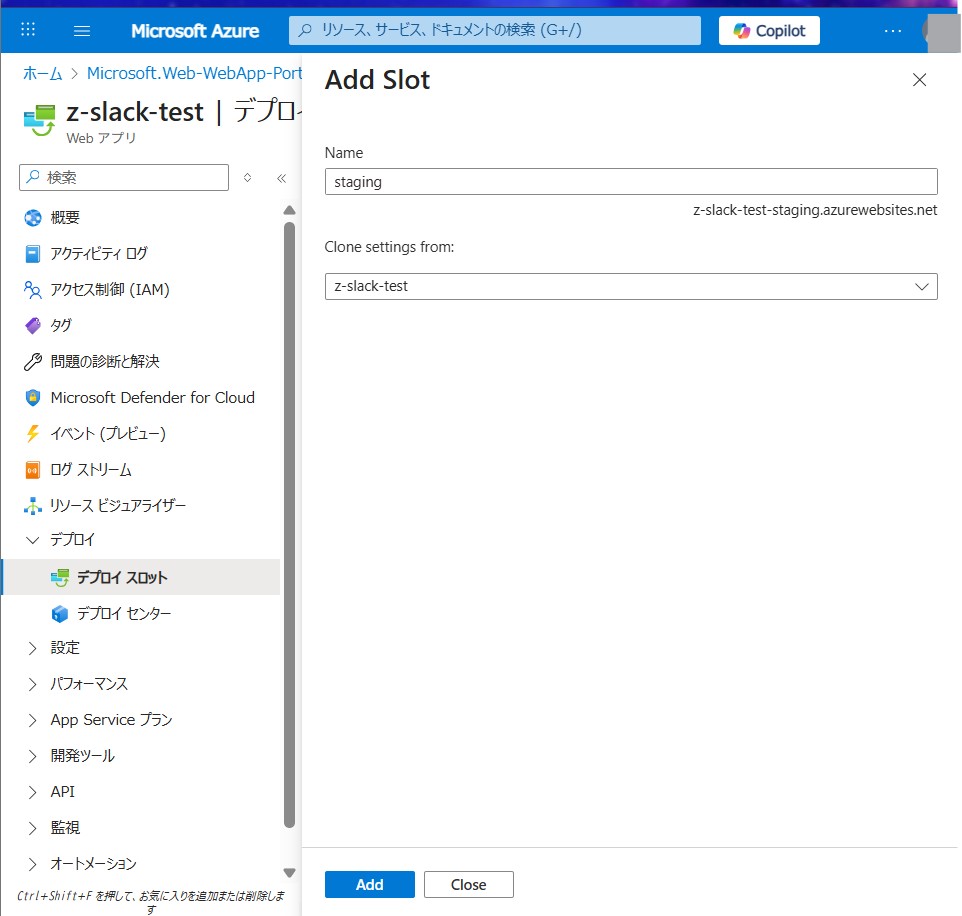Click the z-slack-test web app icon
This screenshot has height=916, width=962.
40,120
